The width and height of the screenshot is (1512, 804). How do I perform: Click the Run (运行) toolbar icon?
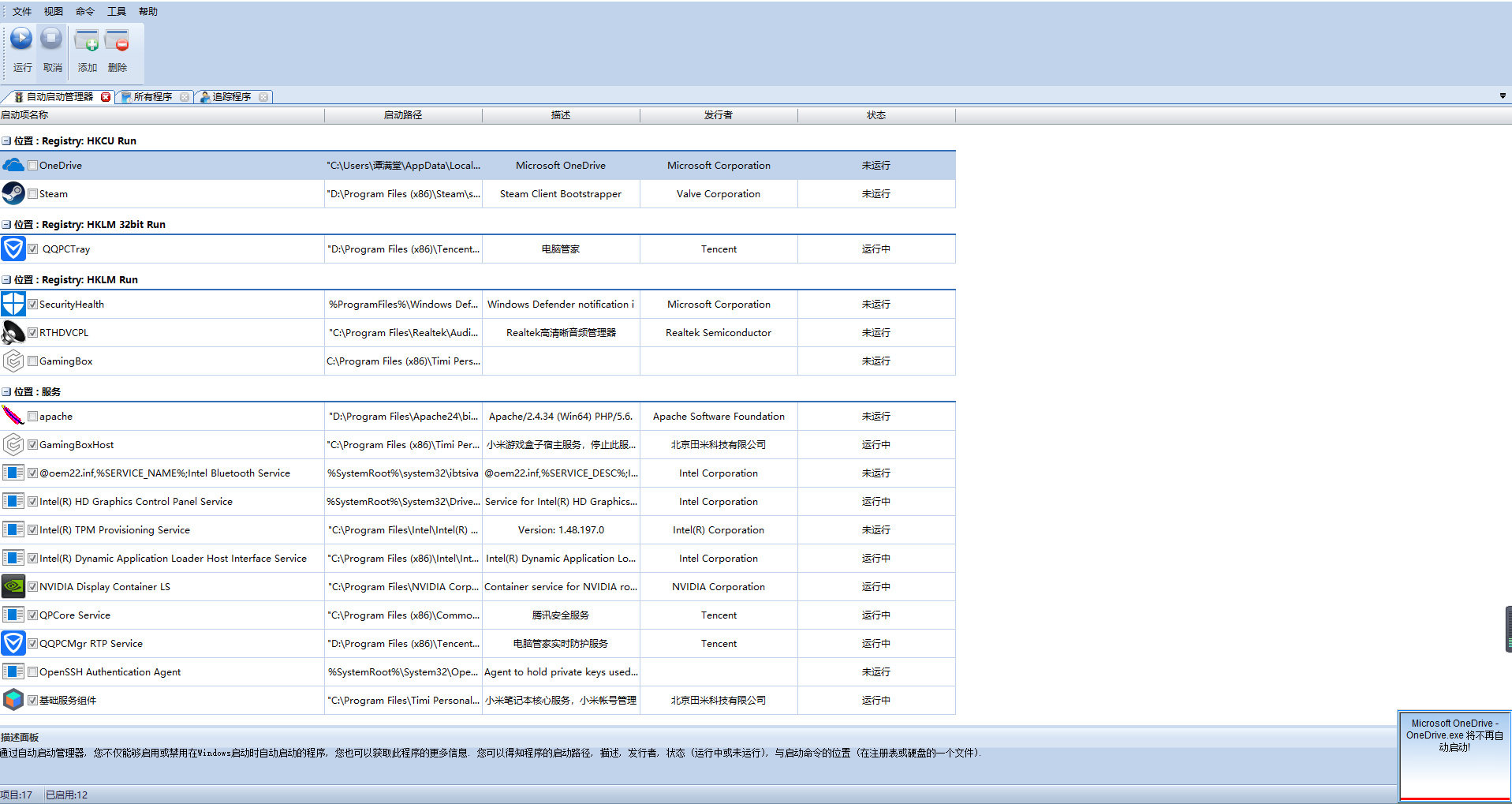[21, 39]
